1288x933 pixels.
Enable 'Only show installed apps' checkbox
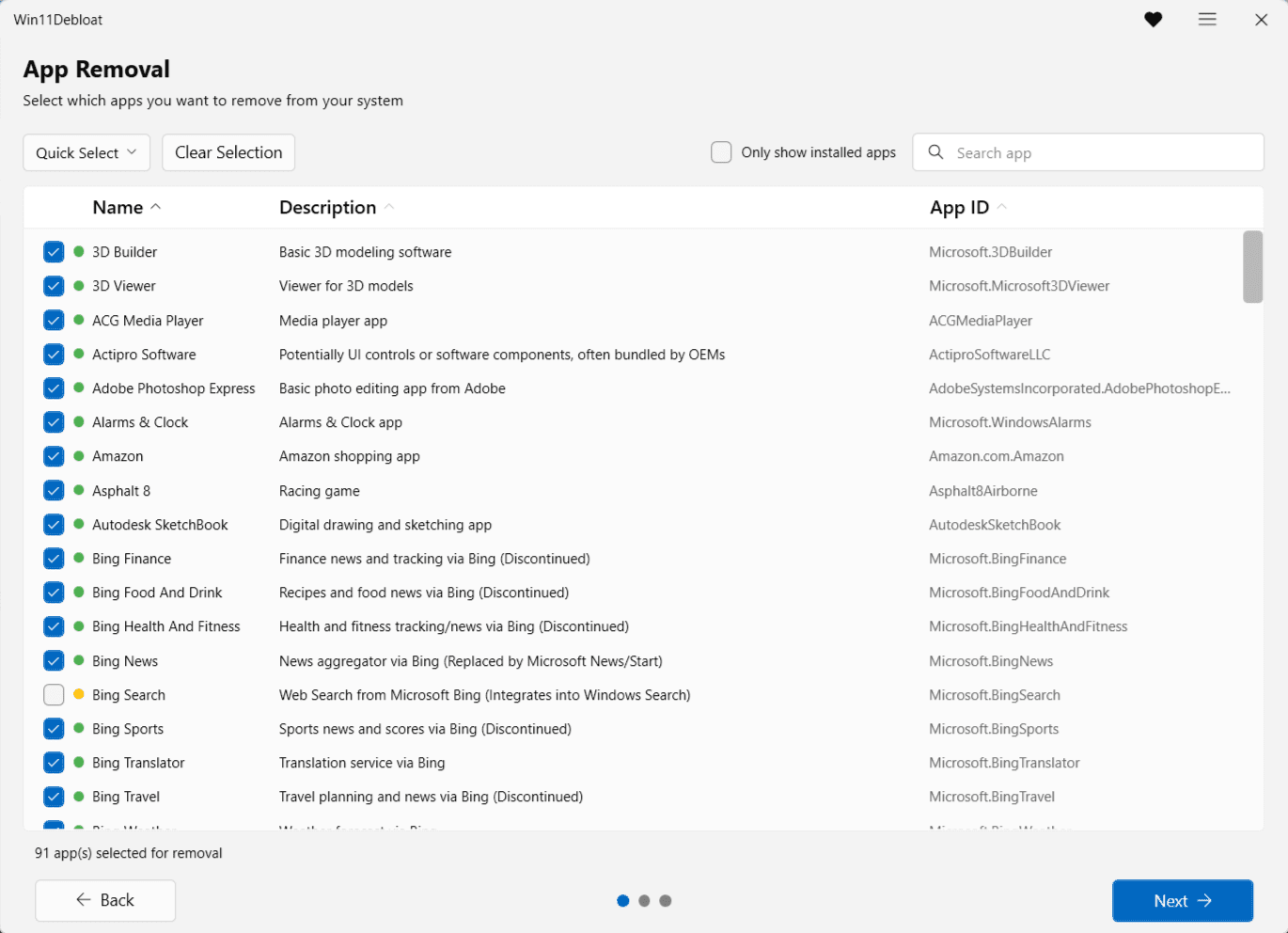(x=721, y=152)
